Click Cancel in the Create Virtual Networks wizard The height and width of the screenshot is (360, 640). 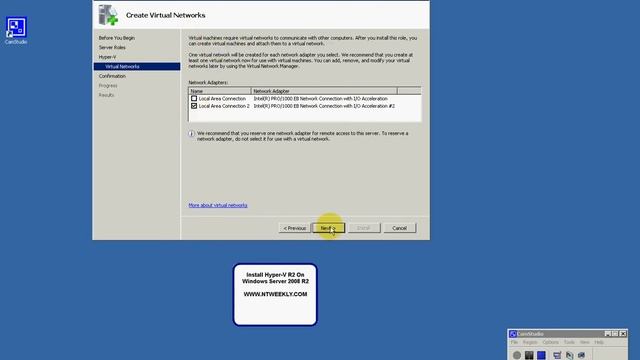pos(400,228)
